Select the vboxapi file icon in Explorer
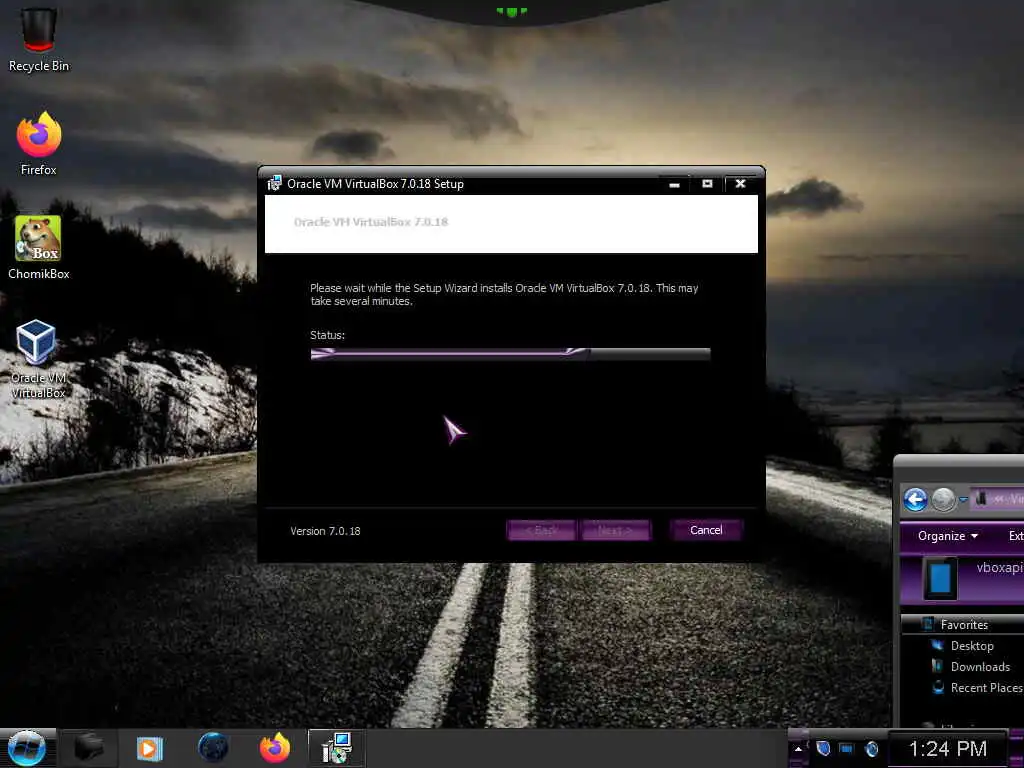Viewport: 1024px width, 768px height. [x=940, y=579]
